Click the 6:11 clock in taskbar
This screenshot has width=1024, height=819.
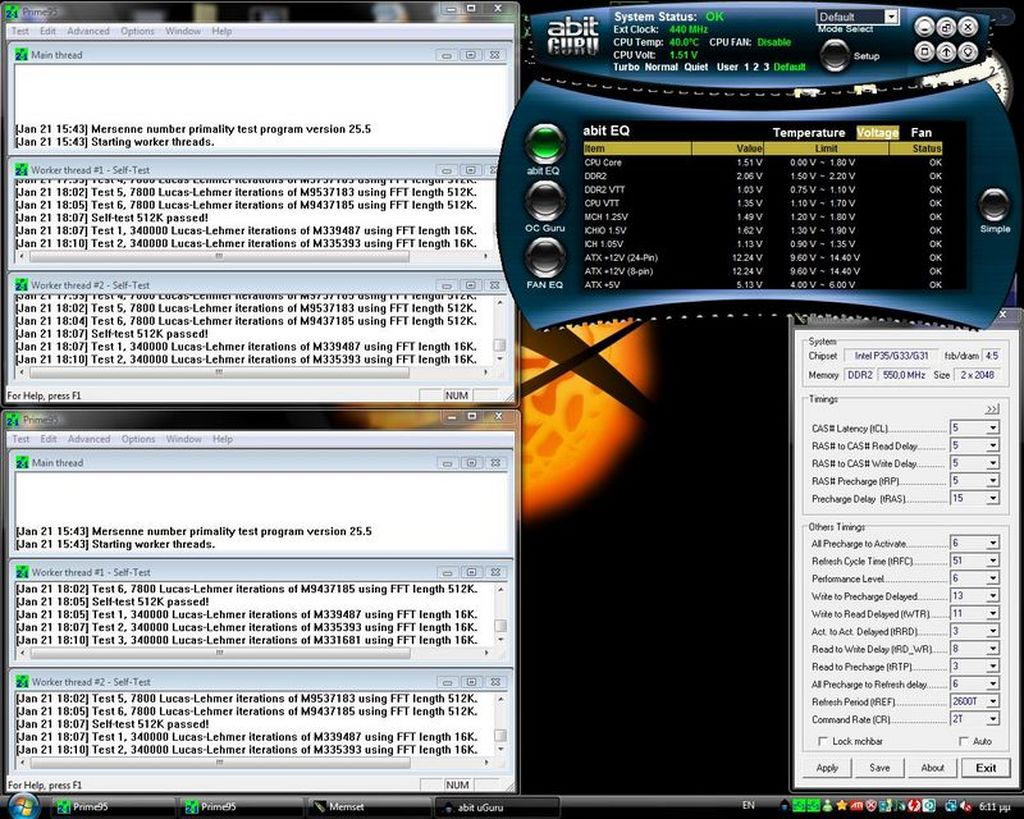[x=995, y=807]
